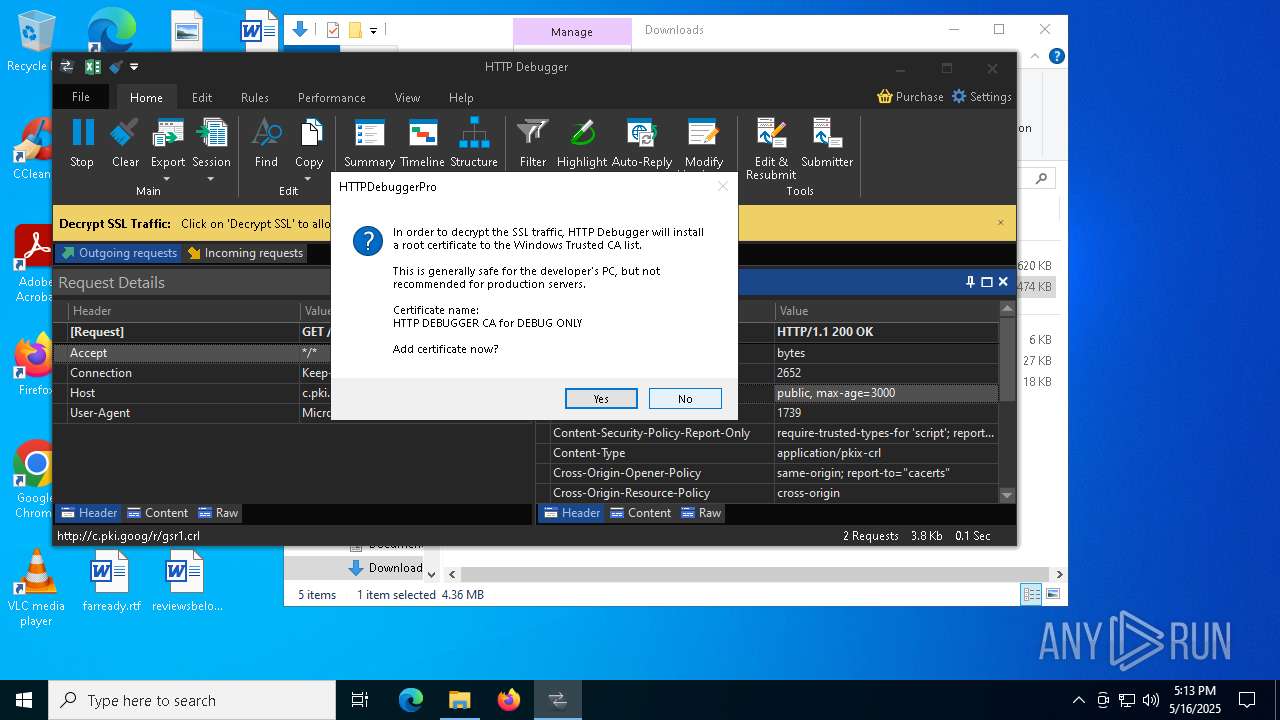Image resolution: width=1280 pixels, height=720 pixels.
Task: Open quick access toolbar dropdown arrow
Action: 134,67
